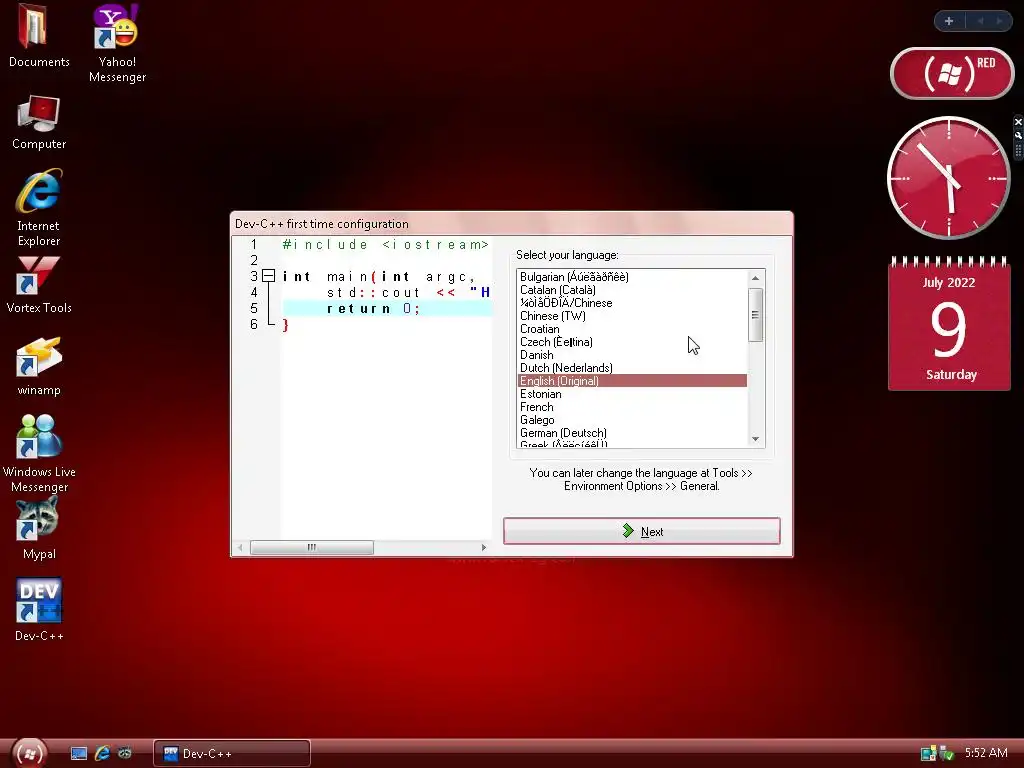Click the 5:52 AM taskbar clock

(x=986, y=753)
